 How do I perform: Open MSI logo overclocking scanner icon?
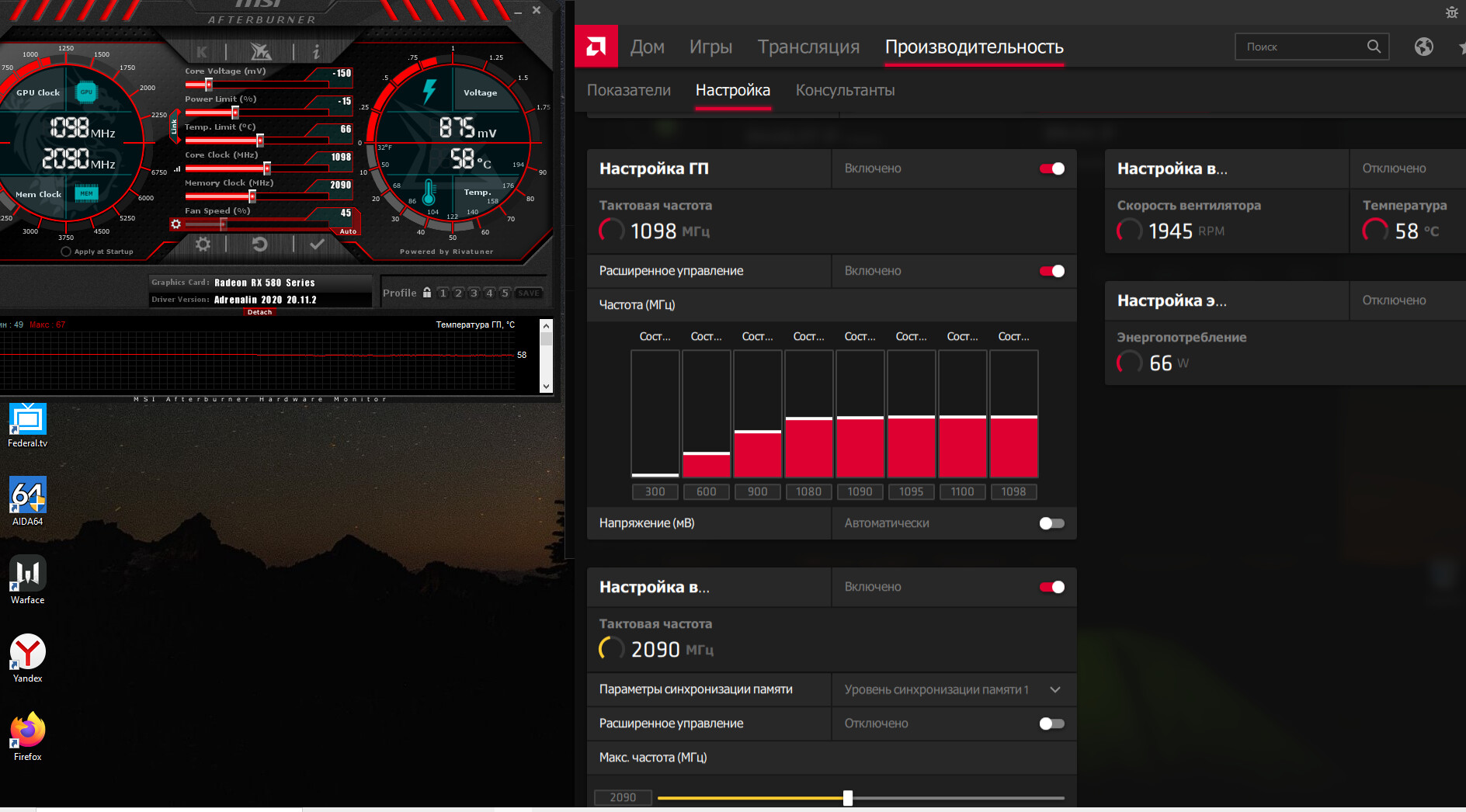tap(261, 52)
